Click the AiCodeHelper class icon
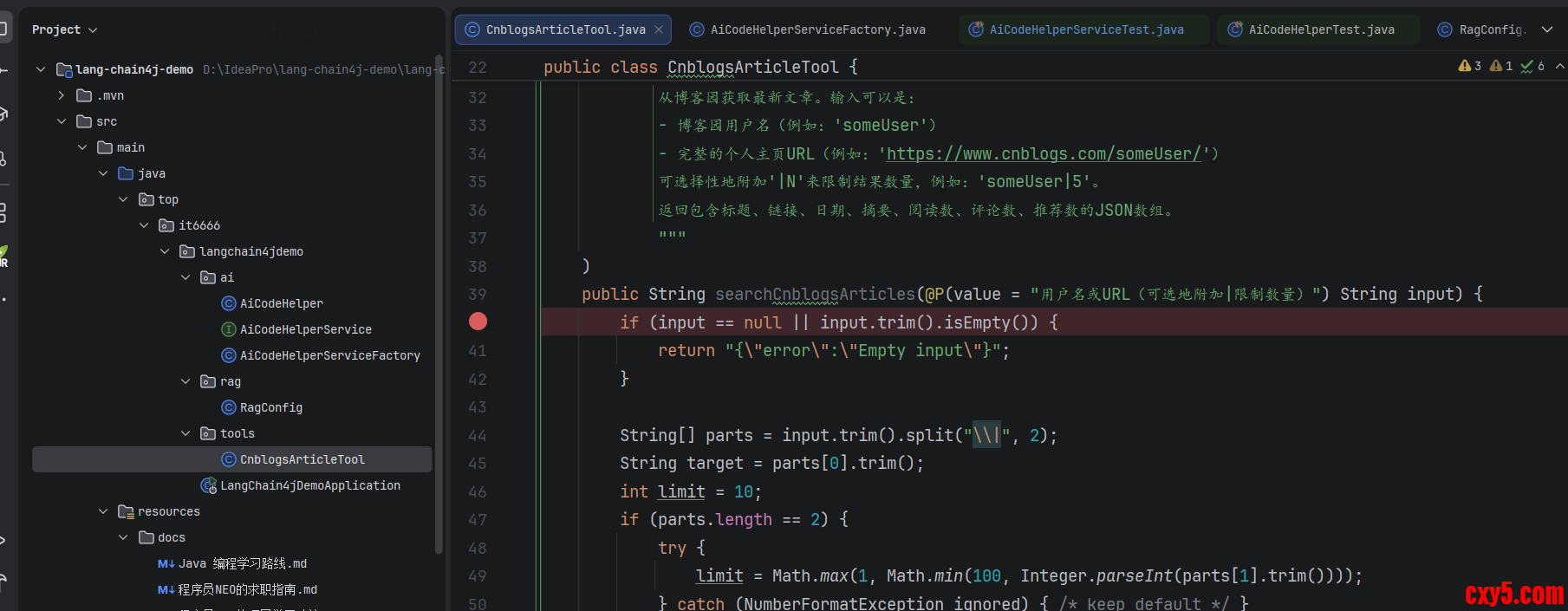The image size is (1568, 611). (229, 303)
